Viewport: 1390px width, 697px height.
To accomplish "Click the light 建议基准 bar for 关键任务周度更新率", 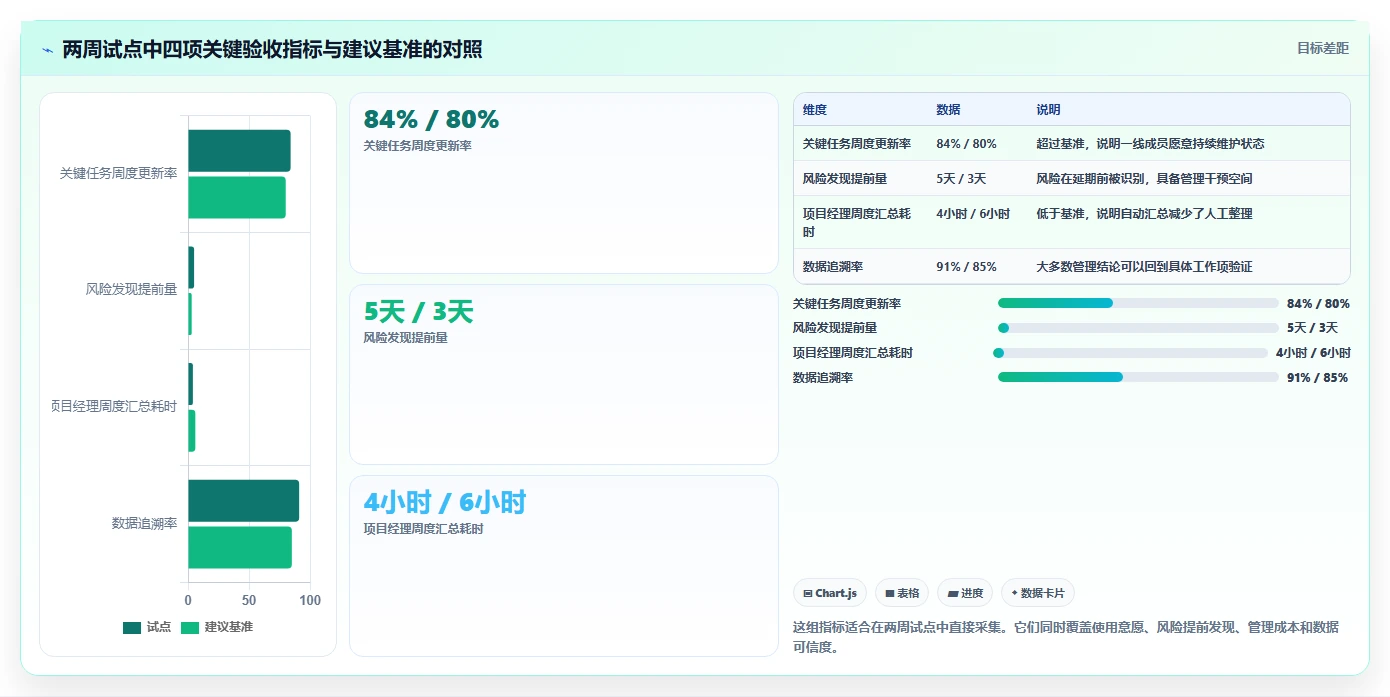I will coord(237,197).
